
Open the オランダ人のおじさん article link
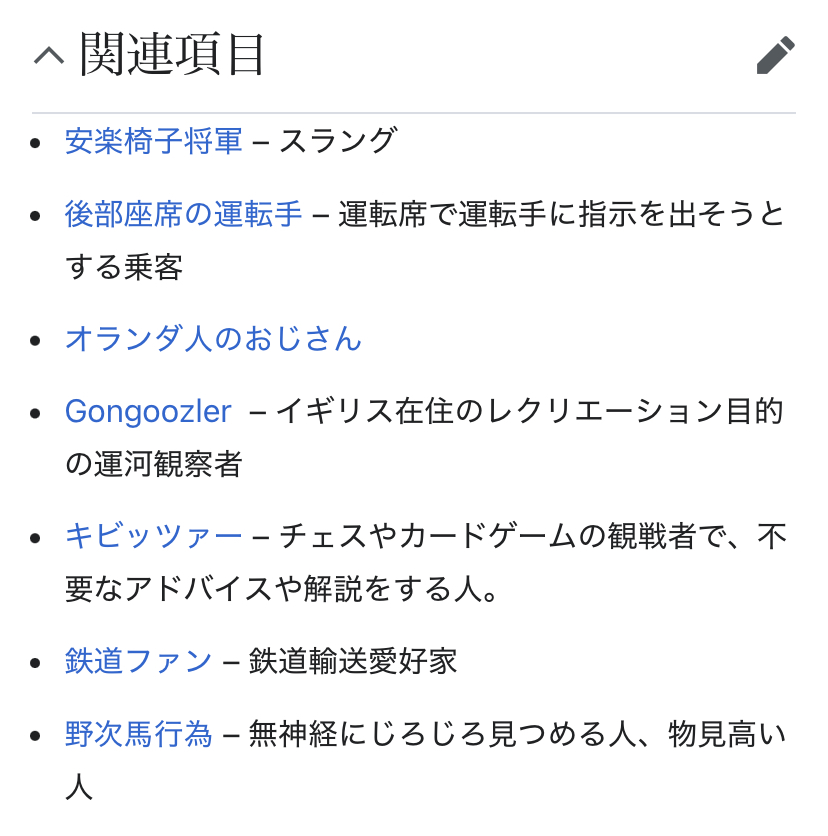tap(213, 339)
